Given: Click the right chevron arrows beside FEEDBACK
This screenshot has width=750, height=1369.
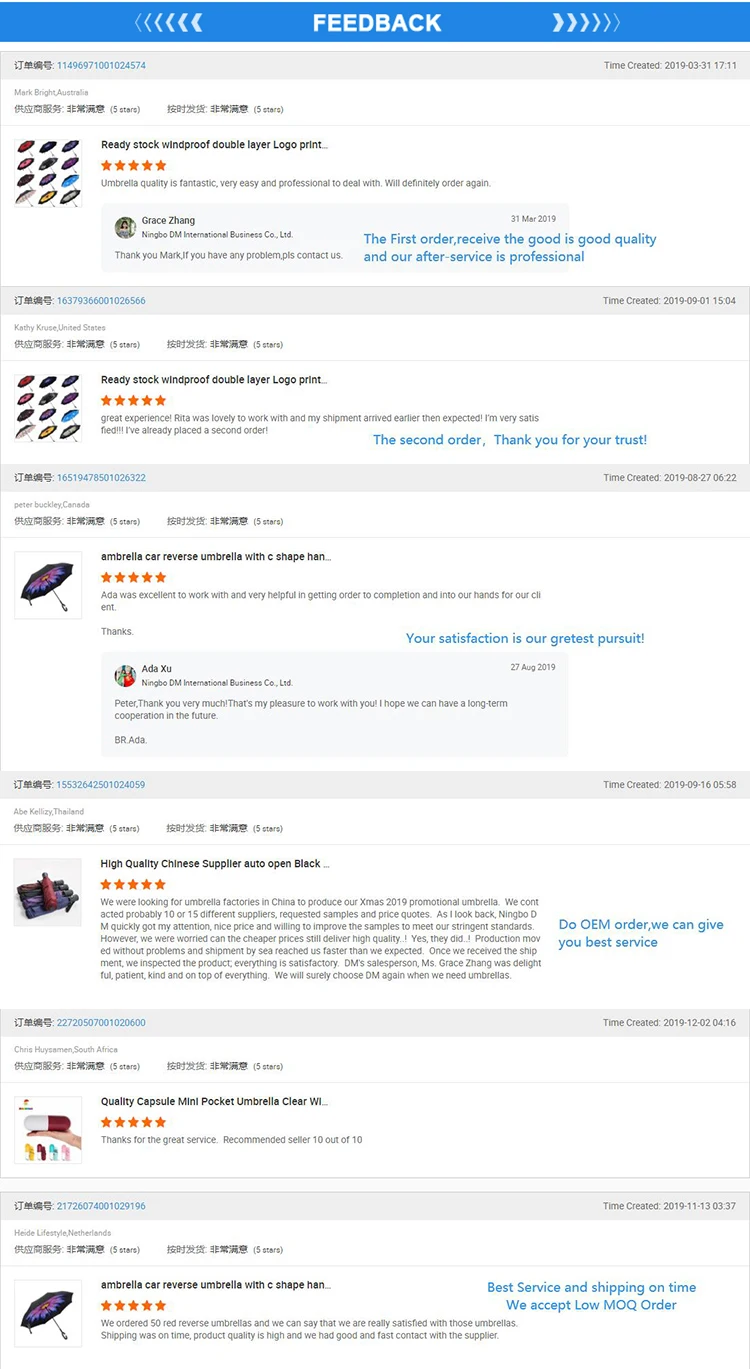Looking at the screenshot, I should (x=586, y=22).
